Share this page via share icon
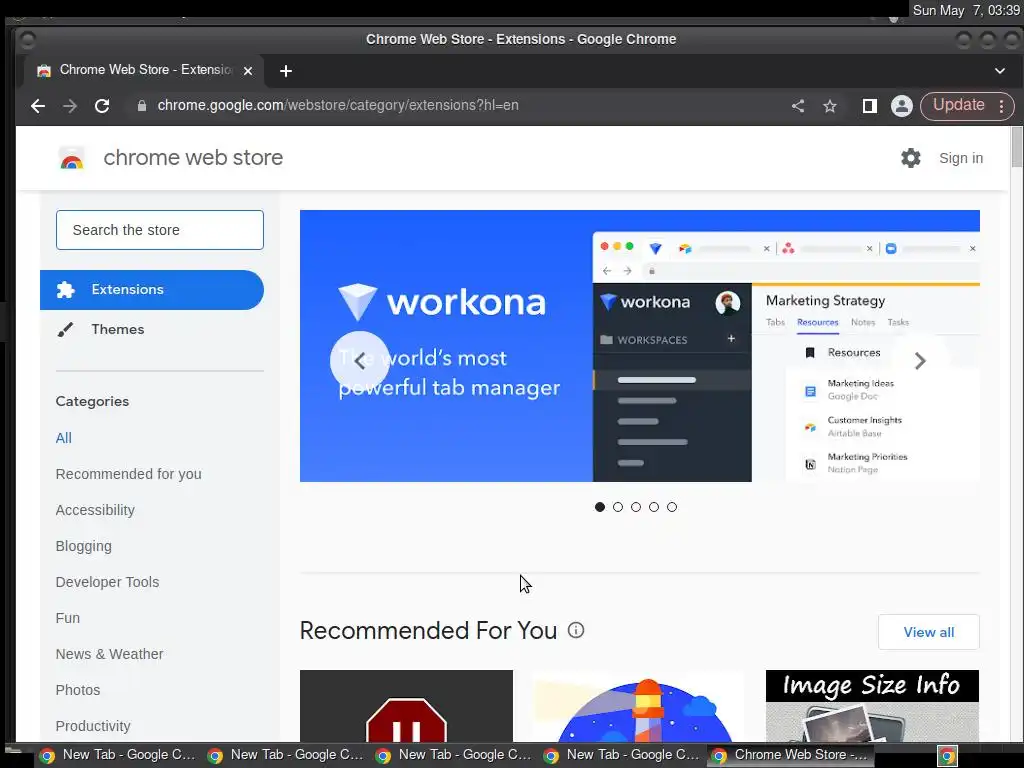This screenshot has height=768, width=1024. point(798,106)
